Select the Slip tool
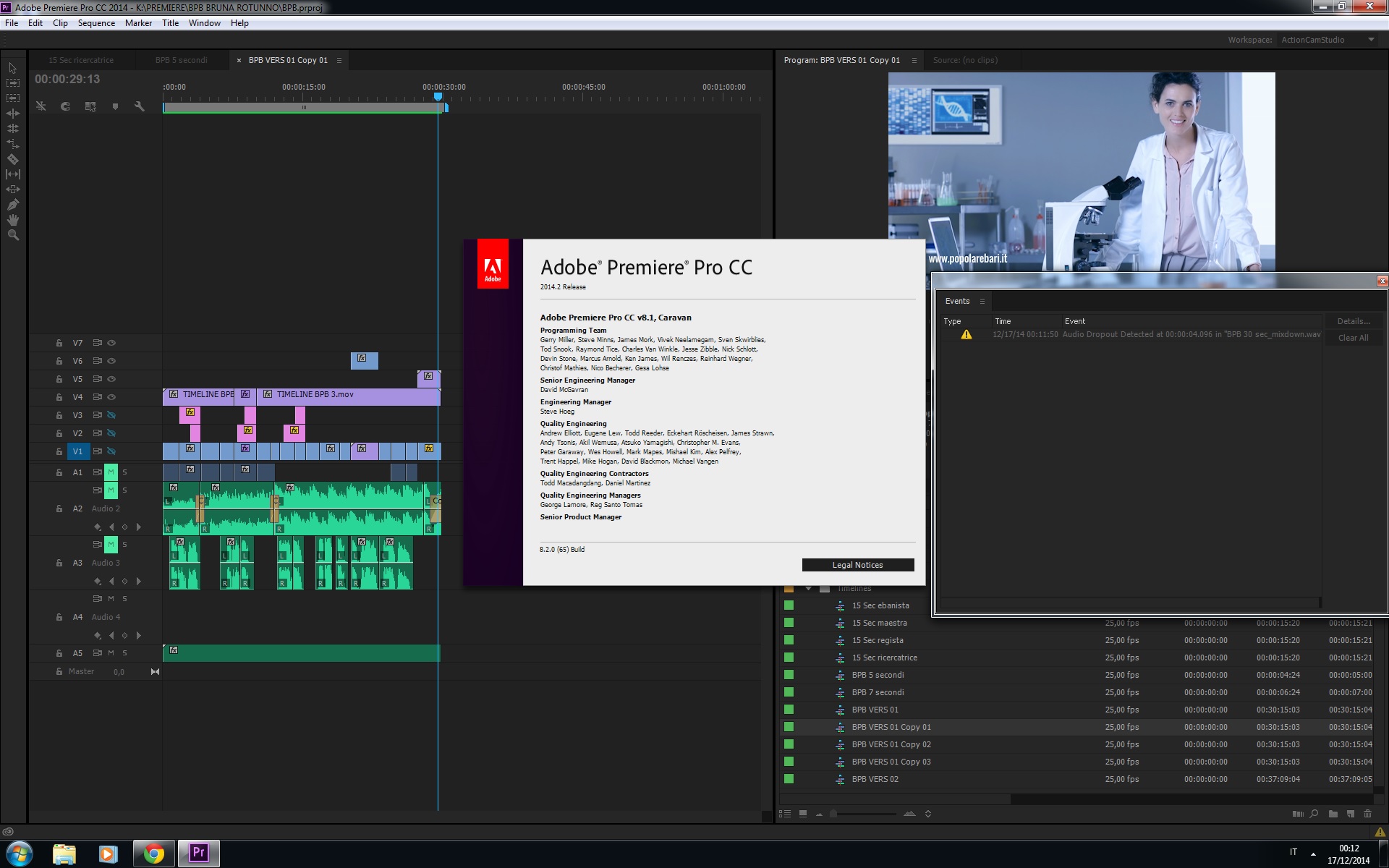Screen dimensions: 1389x868 12,174
